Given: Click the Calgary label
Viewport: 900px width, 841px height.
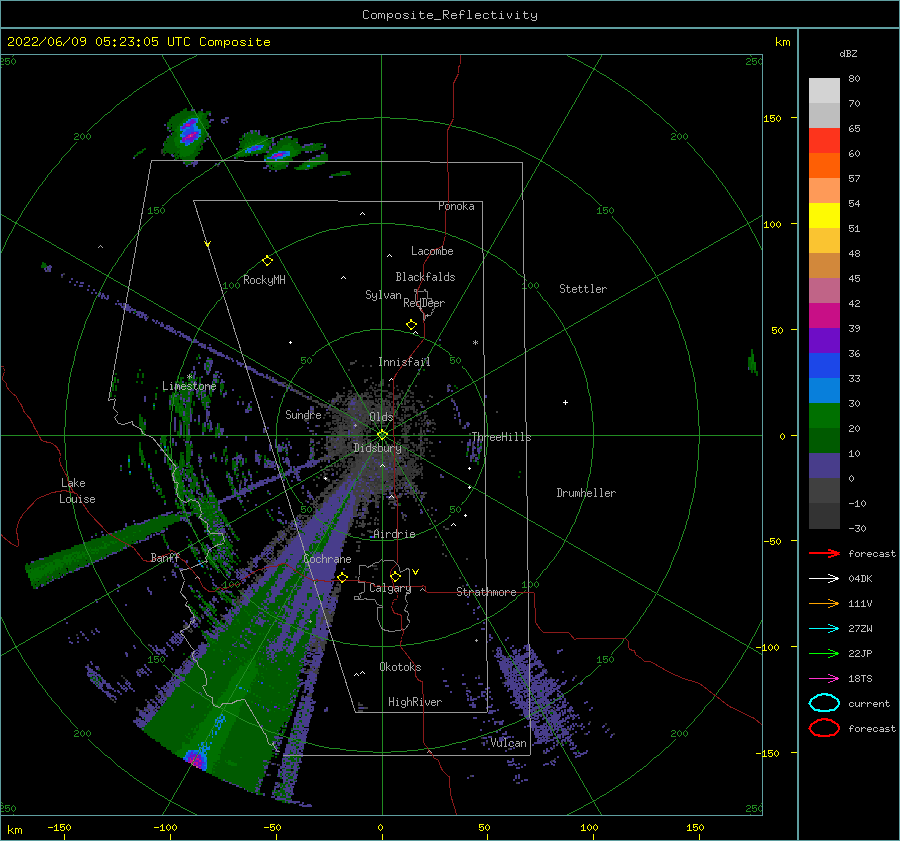Looking at the screenshot, I should (390, 588).
